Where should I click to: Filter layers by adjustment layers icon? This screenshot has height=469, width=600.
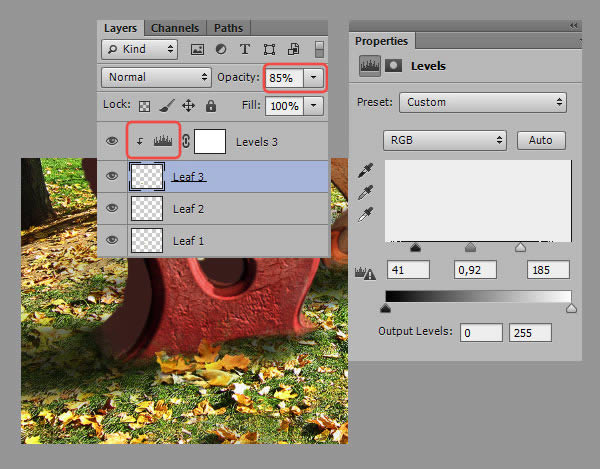click(x=220, y=48)
